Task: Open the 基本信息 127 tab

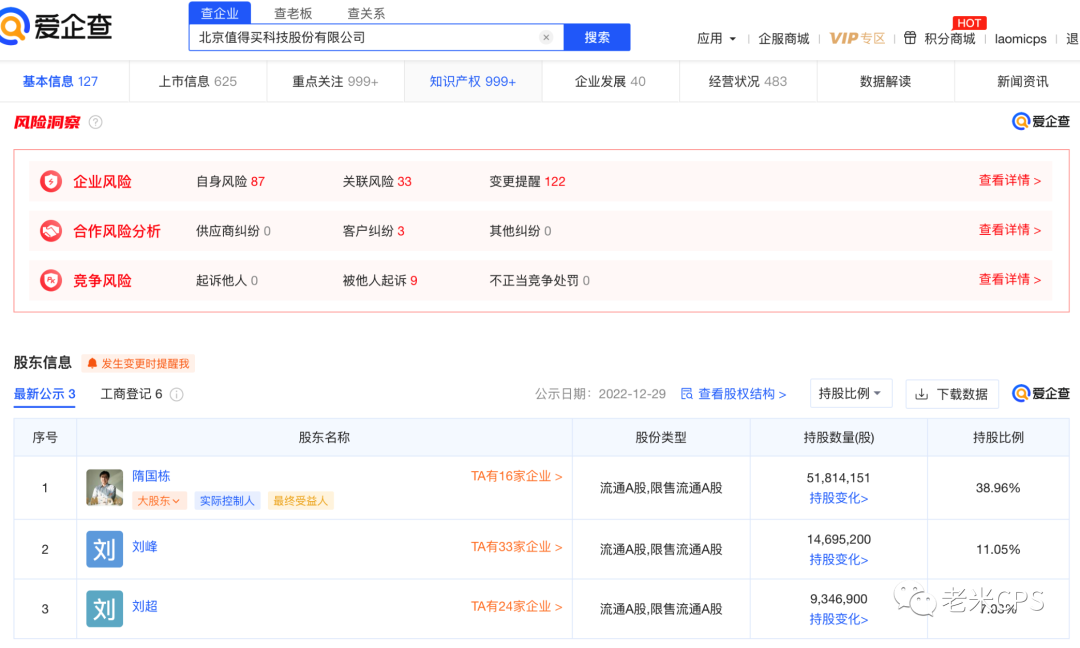Action: (61, 81)
